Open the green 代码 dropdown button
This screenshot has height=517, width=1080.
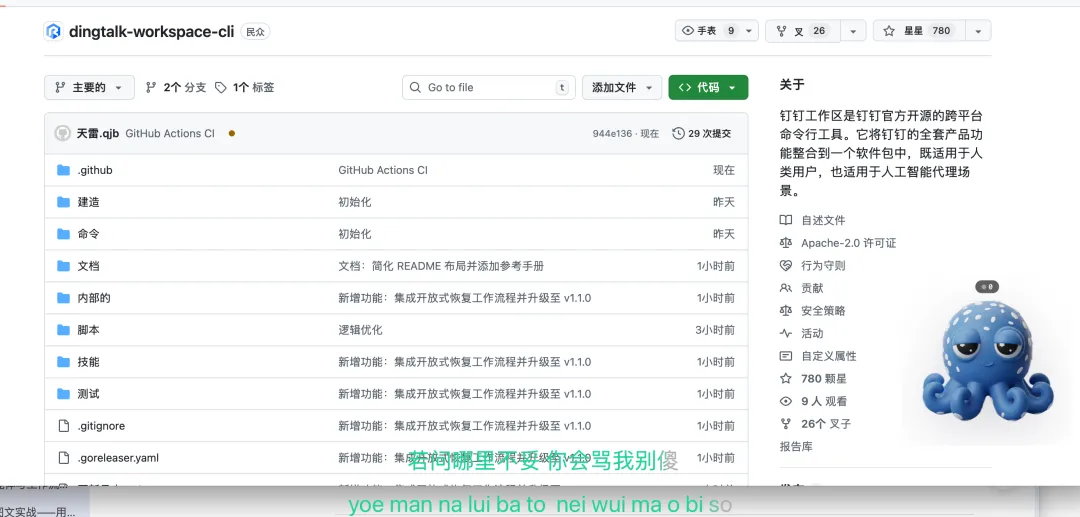(708, 87)
